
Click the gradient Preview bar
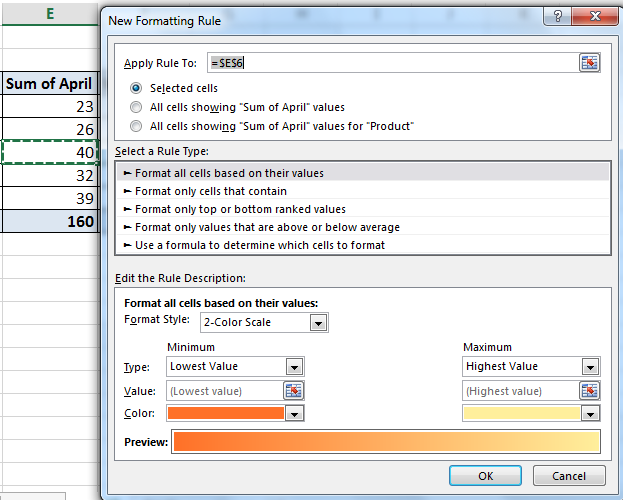386,442
